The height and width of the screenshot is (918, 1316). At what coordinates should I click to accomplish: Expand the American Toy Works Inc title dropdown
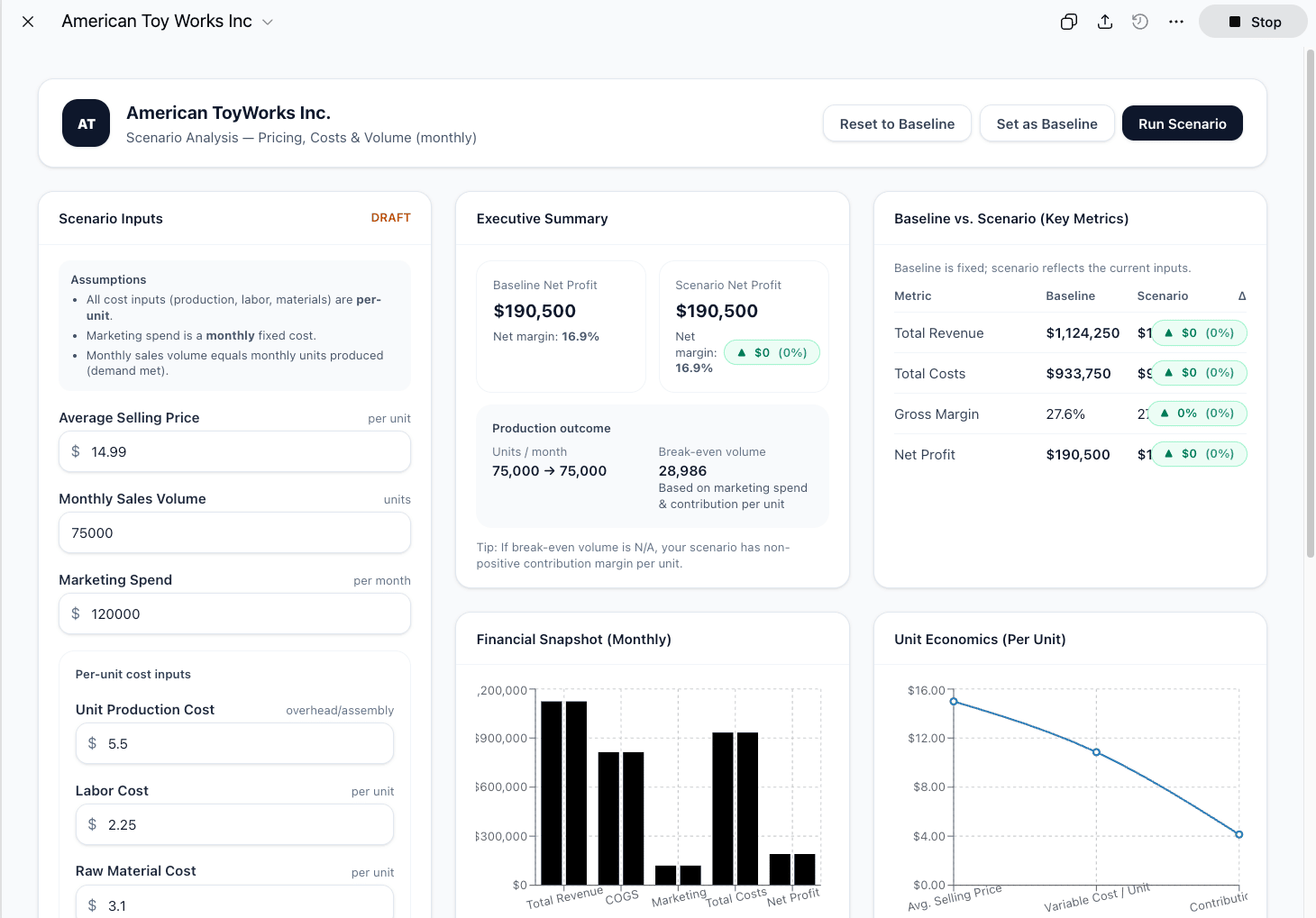pos(268,23)
